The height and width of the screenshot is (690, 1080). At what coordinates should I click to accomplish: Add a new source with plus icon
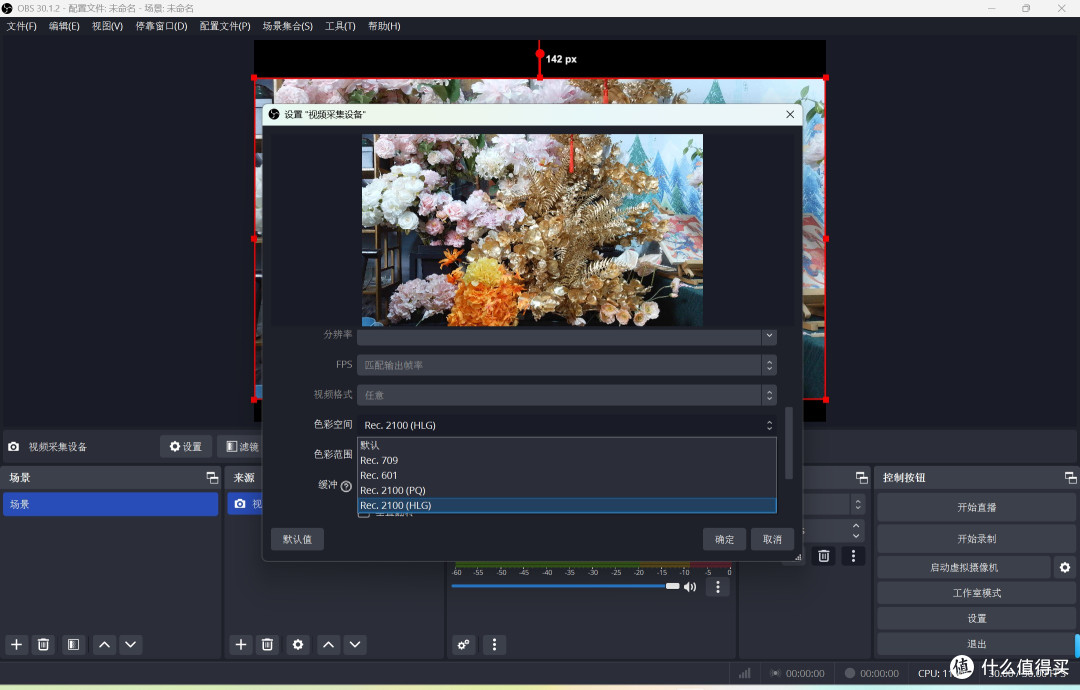[x=240, y=645]
